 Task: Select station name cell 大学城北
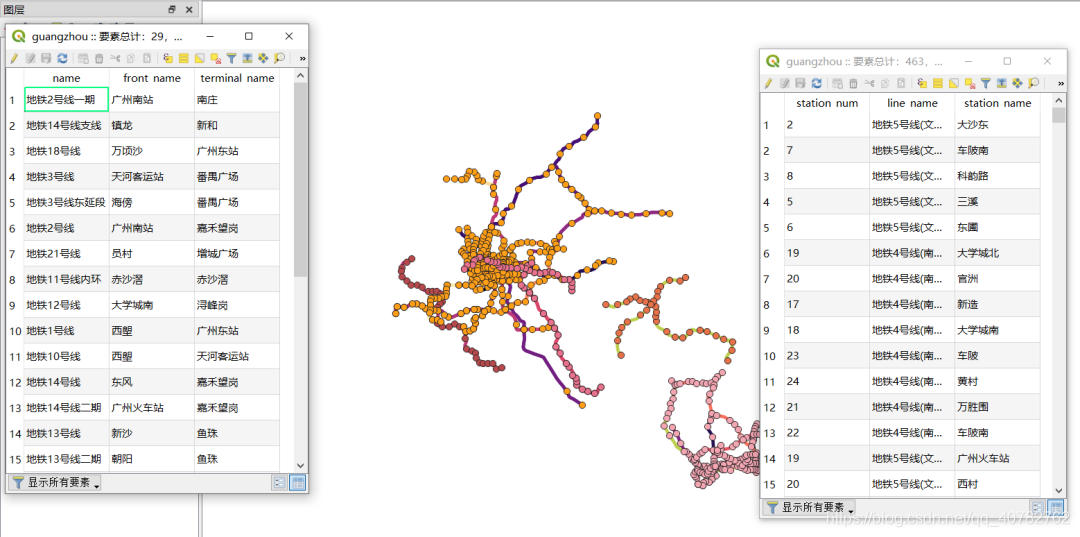click(997, 253)
